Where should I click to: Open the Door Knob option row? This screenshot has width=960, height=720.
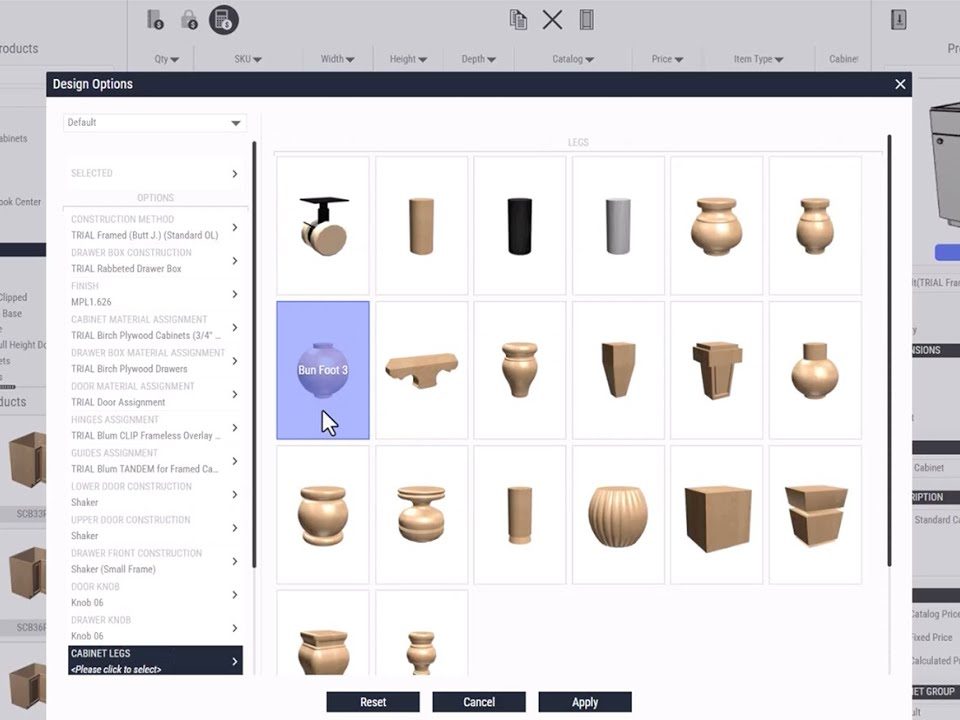[155, 595]
